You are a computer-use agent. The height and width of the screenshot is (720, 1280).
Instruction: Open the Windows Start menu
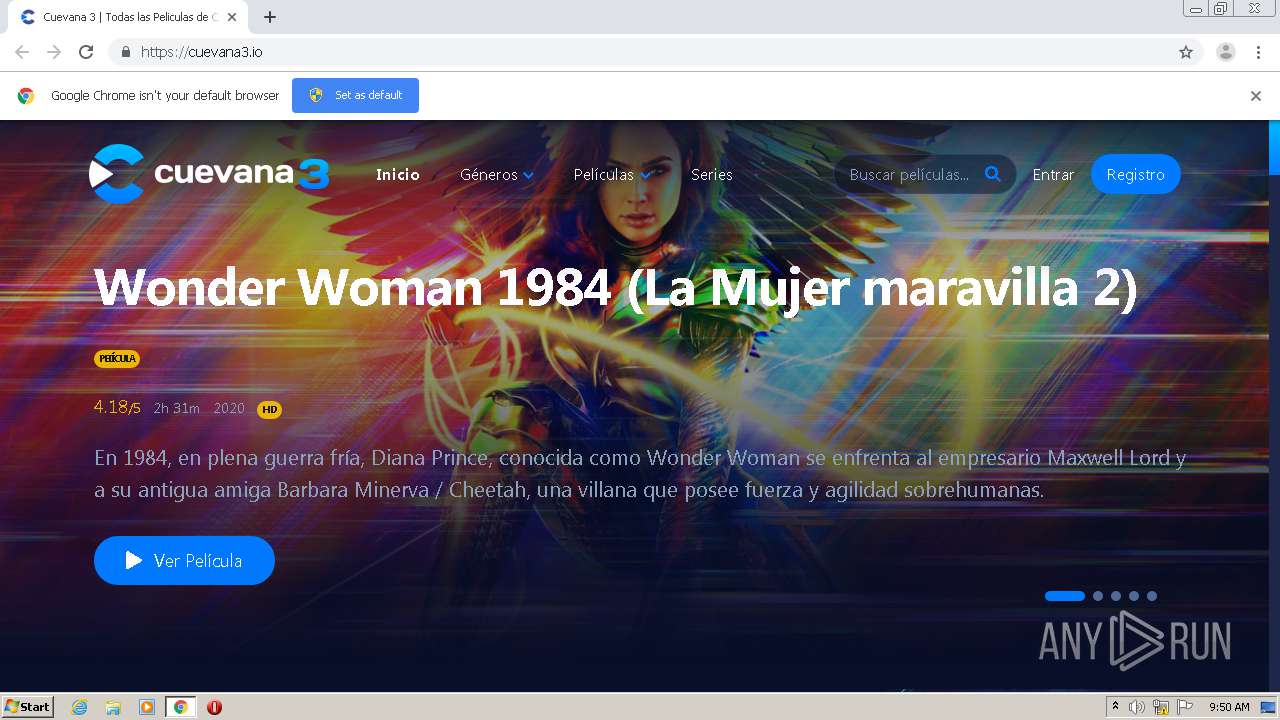coord(28,707)
